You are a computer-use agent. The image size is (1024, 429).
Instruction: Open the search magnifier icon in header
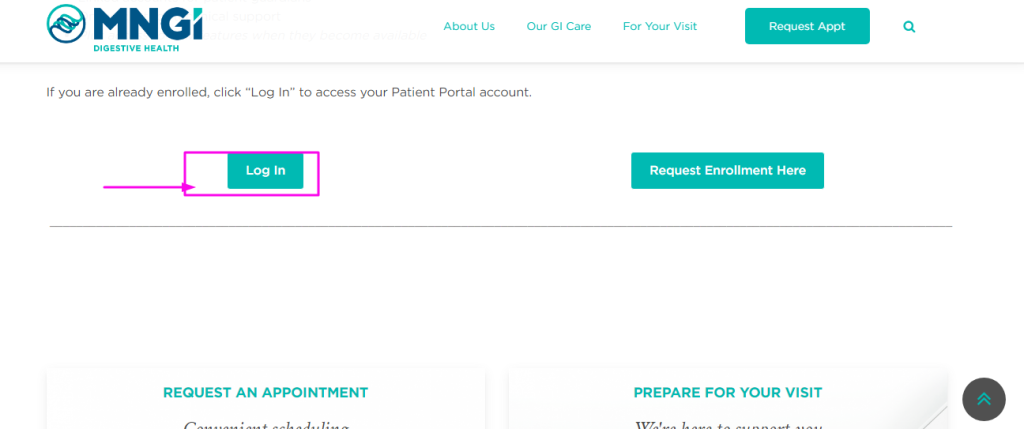point(909,27)
